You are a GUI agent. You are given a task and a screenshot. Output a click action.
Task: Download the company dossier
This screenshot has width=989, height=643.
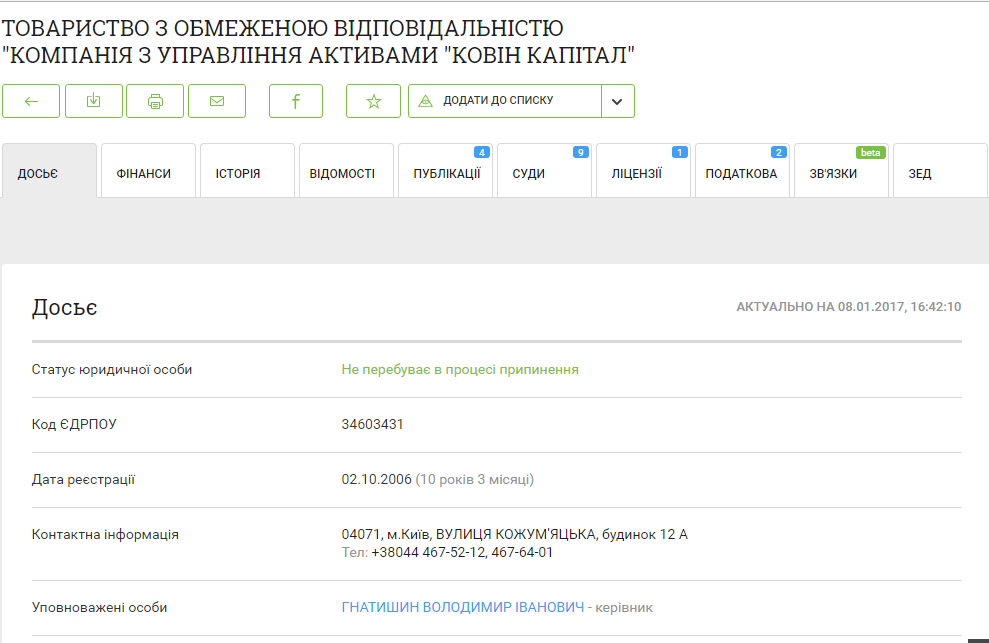[93, 101]
